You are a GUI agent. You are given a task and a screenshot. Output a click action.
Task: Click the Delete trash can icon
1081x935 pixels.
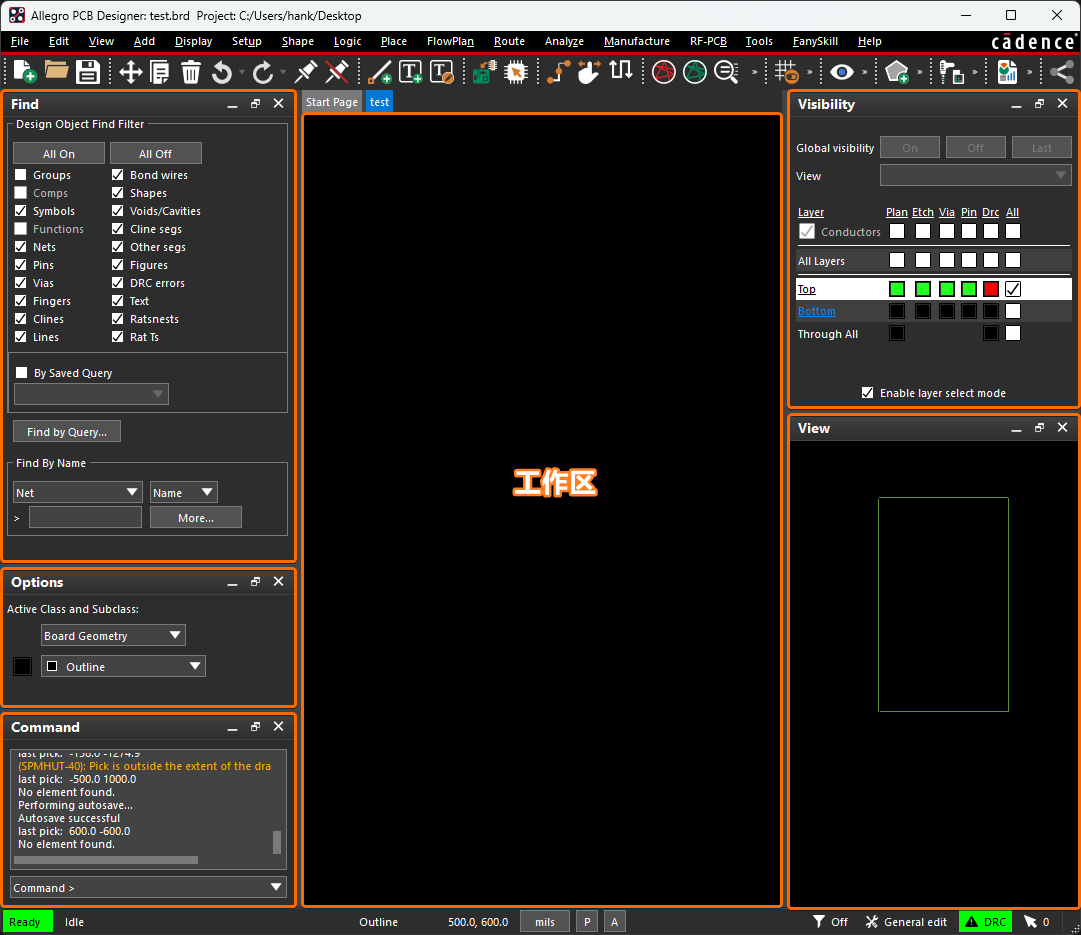click(191, 72)
